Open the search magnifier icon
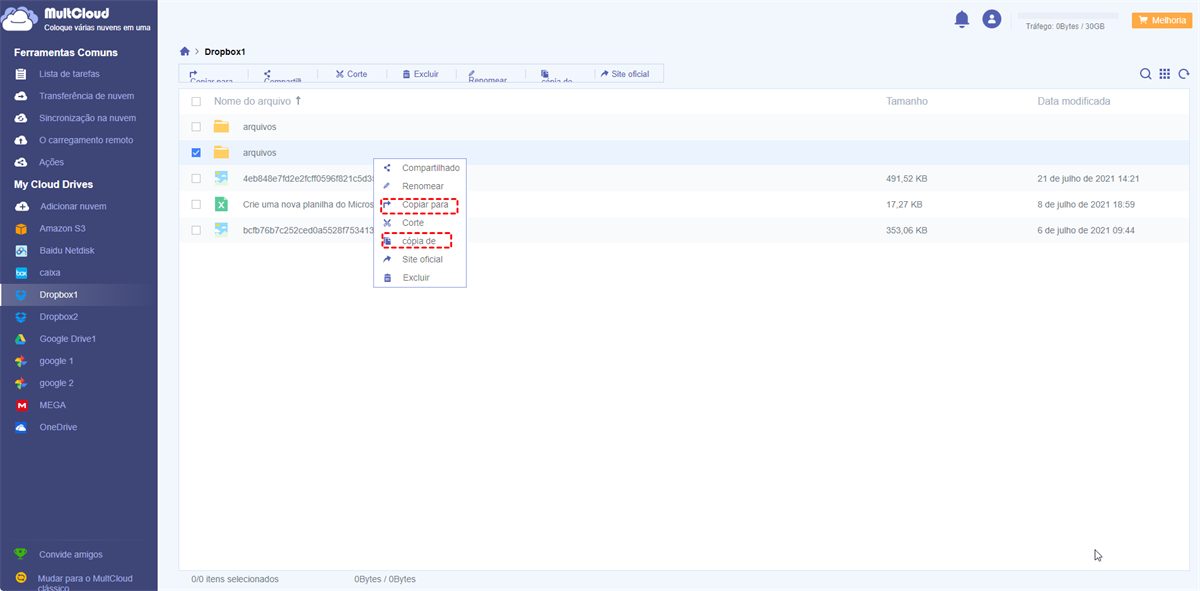1200x591 pixels. pos(1146,74)
